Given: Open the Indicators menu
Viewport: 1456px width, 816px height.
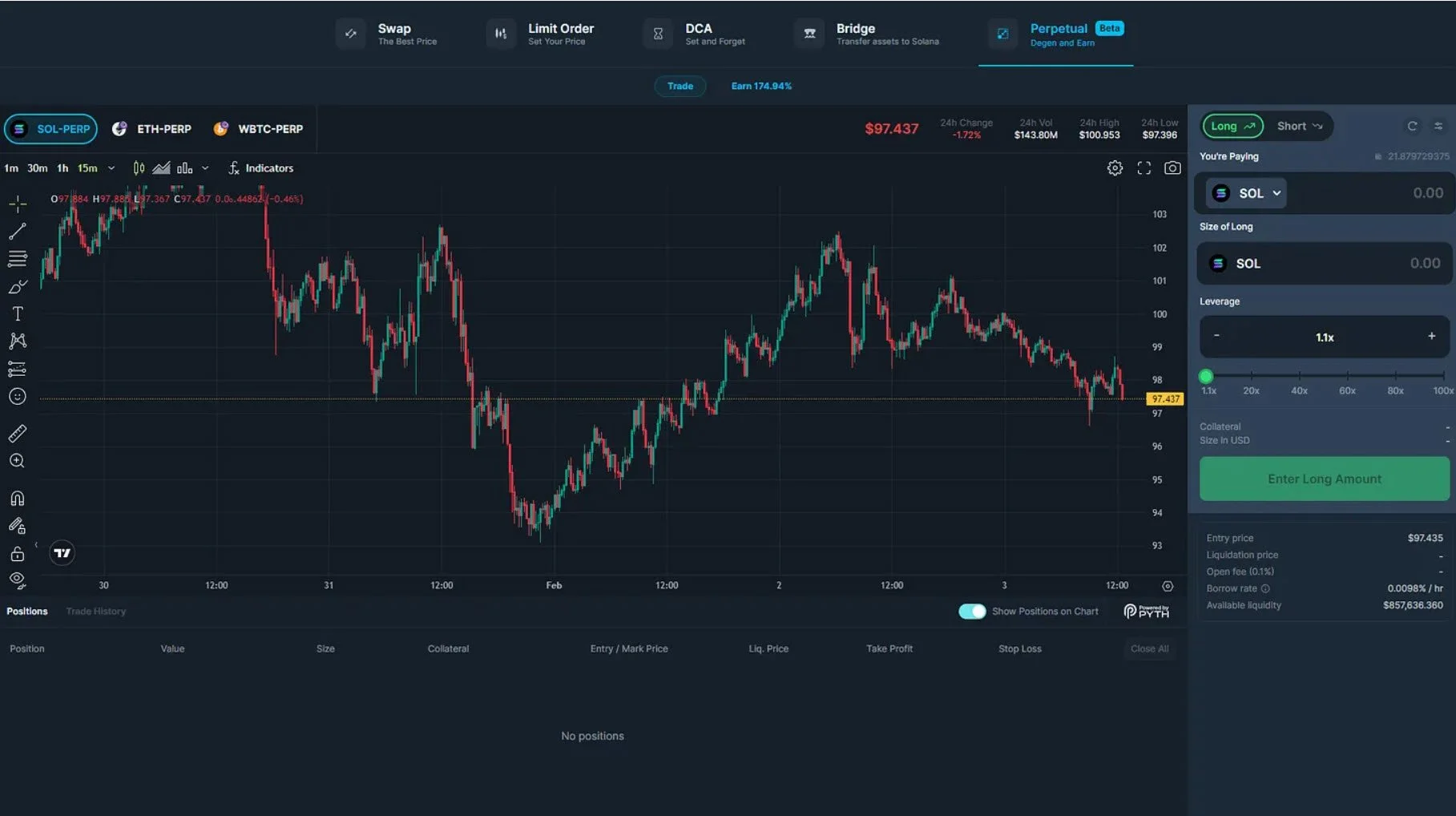Looking at the screenshot, I should click(261, 168).
